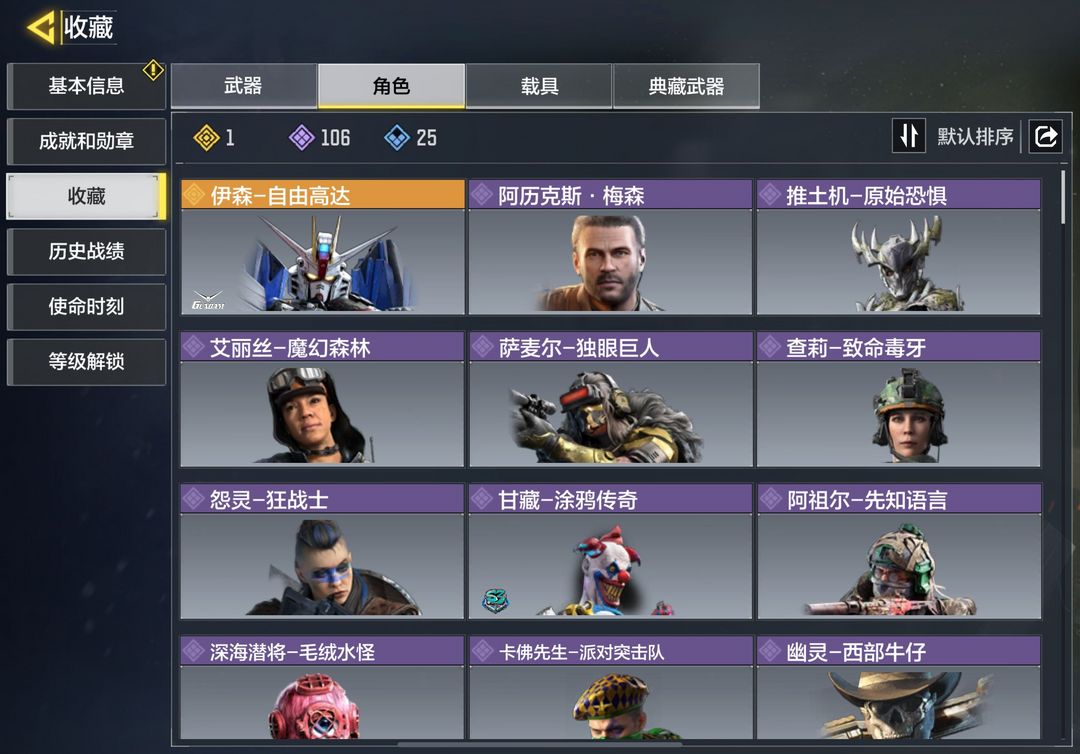Click the warning badge on 基本信息
Image resolution: width=1080 pixels, height=754 pixels.
pos(153,70)
